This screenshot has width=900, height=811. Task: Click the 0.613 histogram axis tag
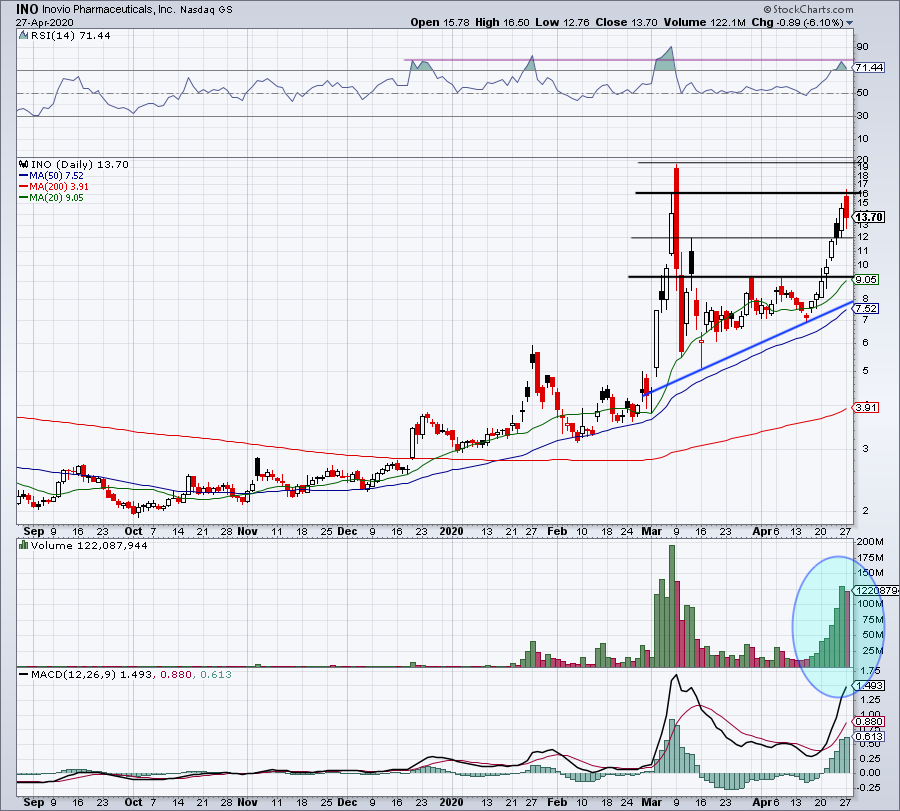click(869, 736)
